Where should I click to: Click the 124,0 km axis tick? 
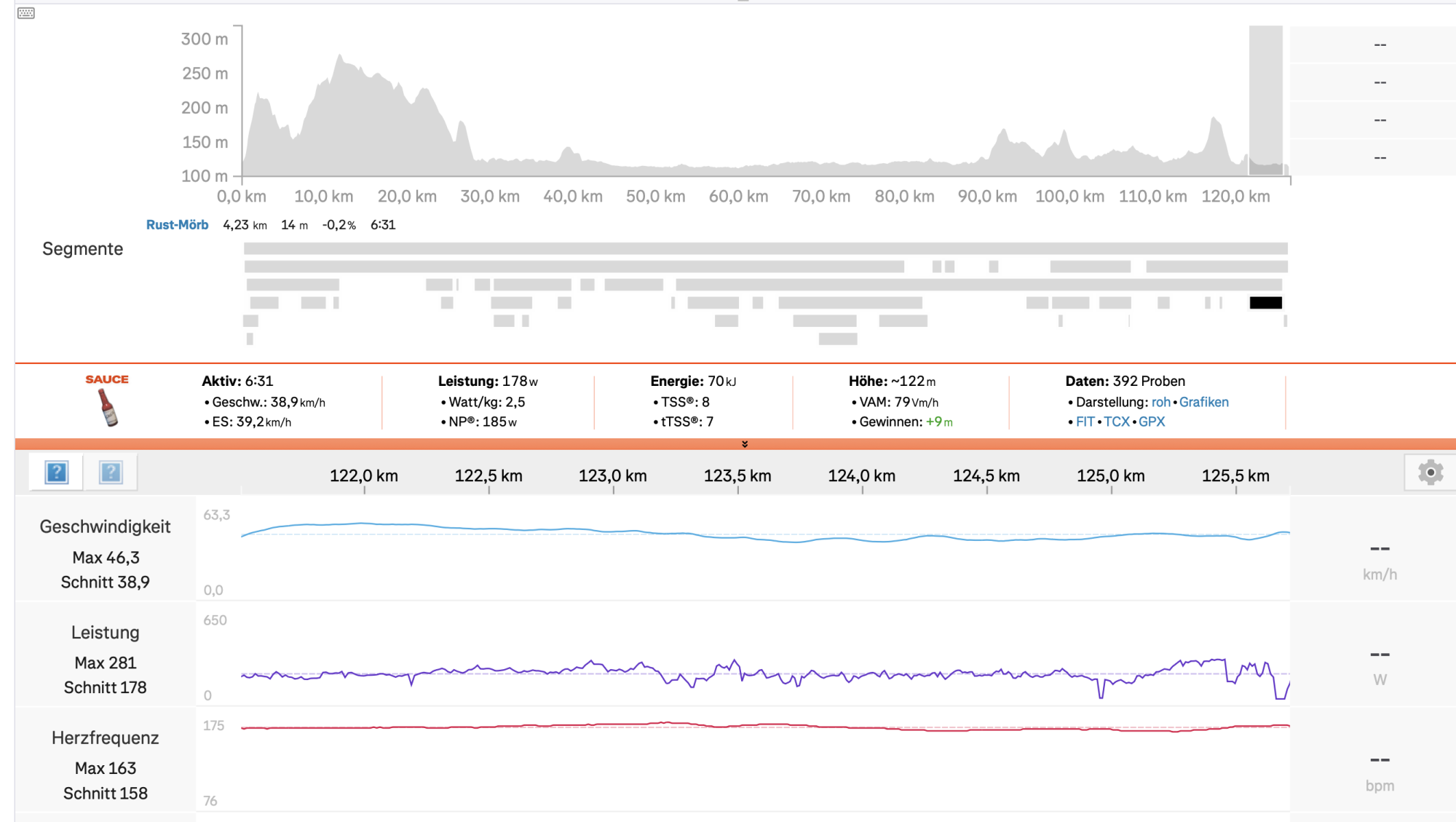(862, 476)
